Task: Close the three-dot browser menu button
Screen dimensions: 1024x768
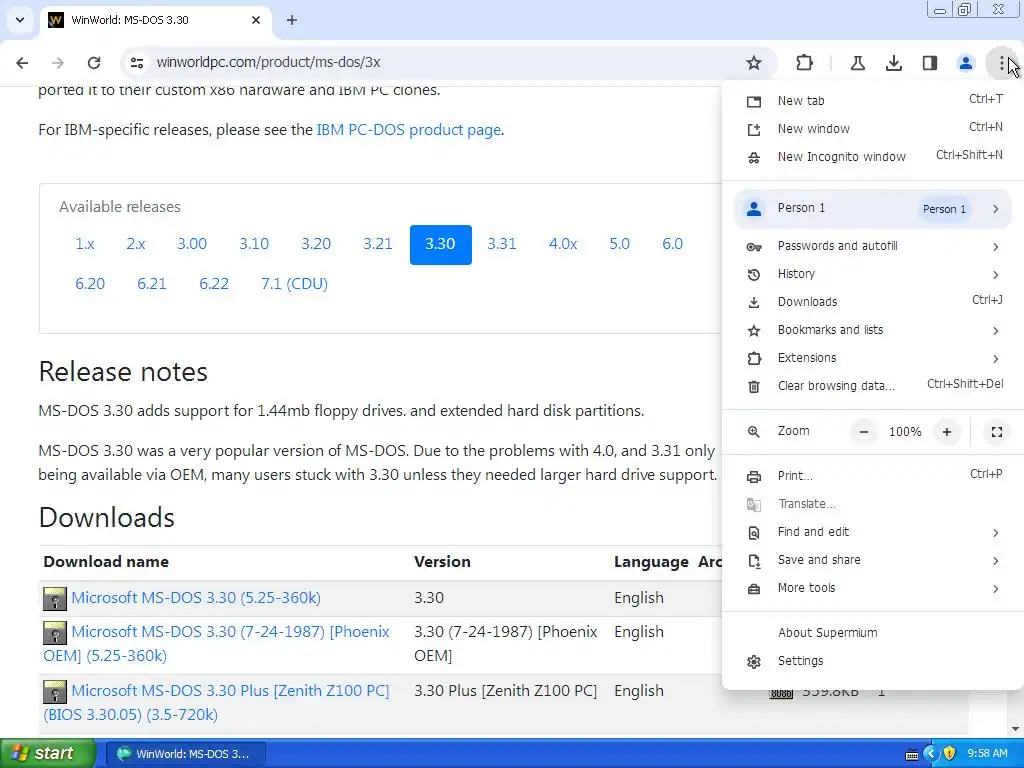Action: pos(1001,63)
